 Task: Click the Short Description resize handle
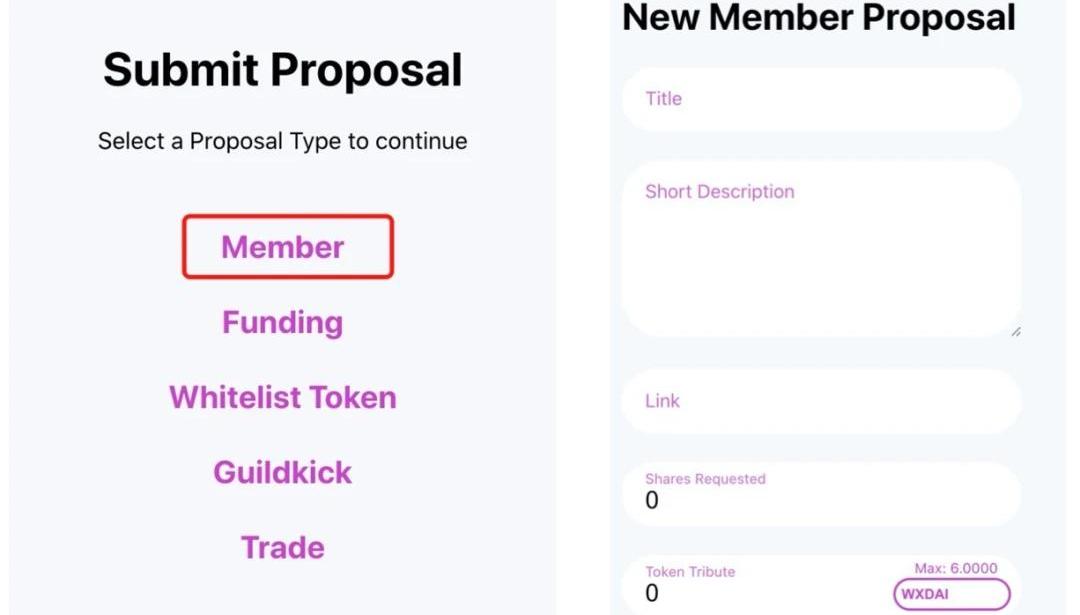(x=1016, y=331)
